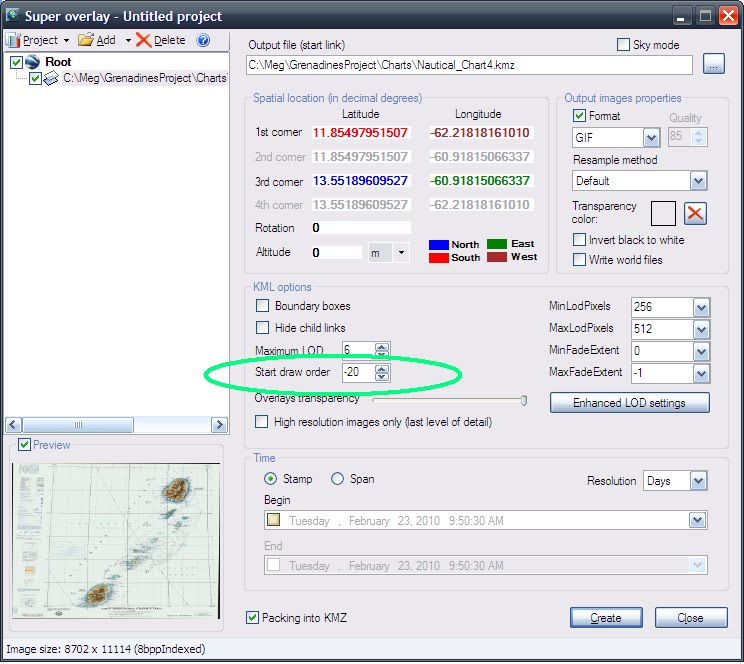Open the Begin date picker dropdown
This screenshot has height=664, width=744.
[697, 520]
